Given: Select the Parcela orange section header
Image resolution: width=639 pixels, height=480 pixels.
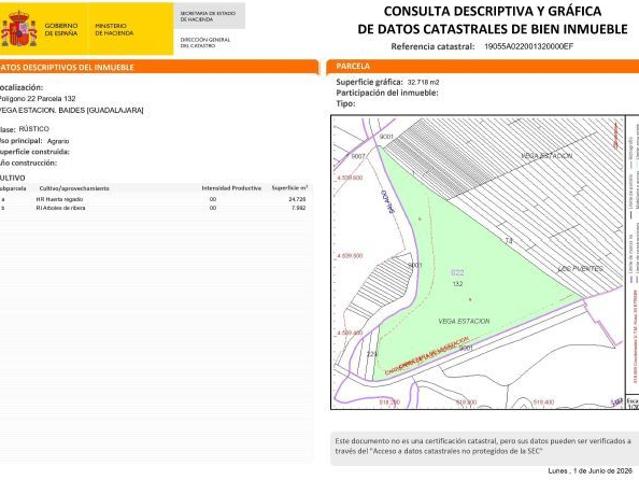Looking at the screenshot, I should click(x=483, y=66).
